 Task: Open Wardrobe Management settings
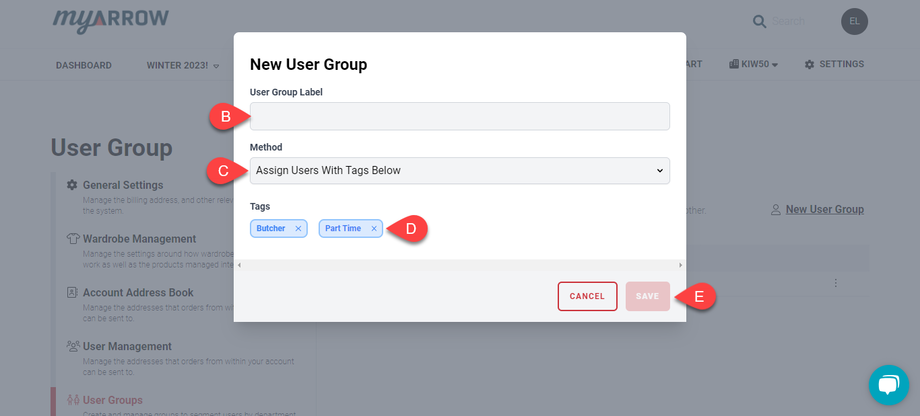click(139, 239)
